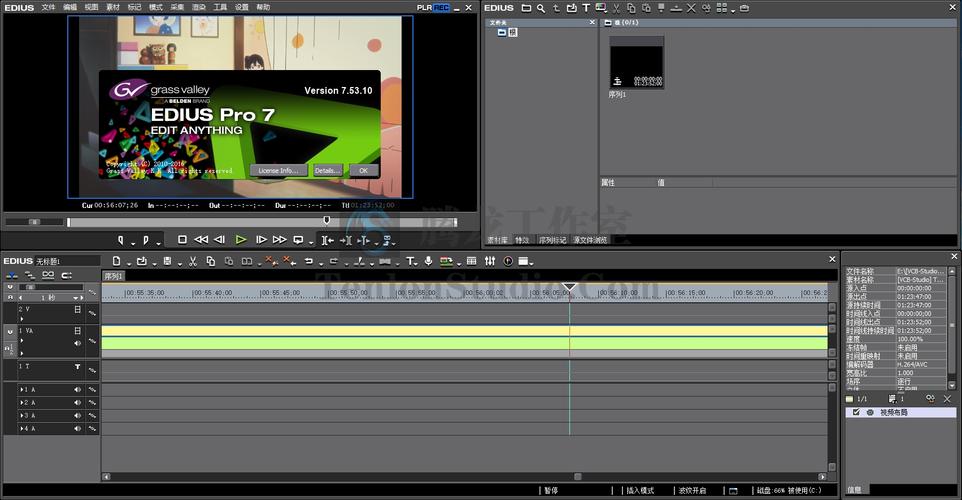Click the Redo arrow in timeline toolbar
This screenshot has height=500, width=962.
click(334, 261)
